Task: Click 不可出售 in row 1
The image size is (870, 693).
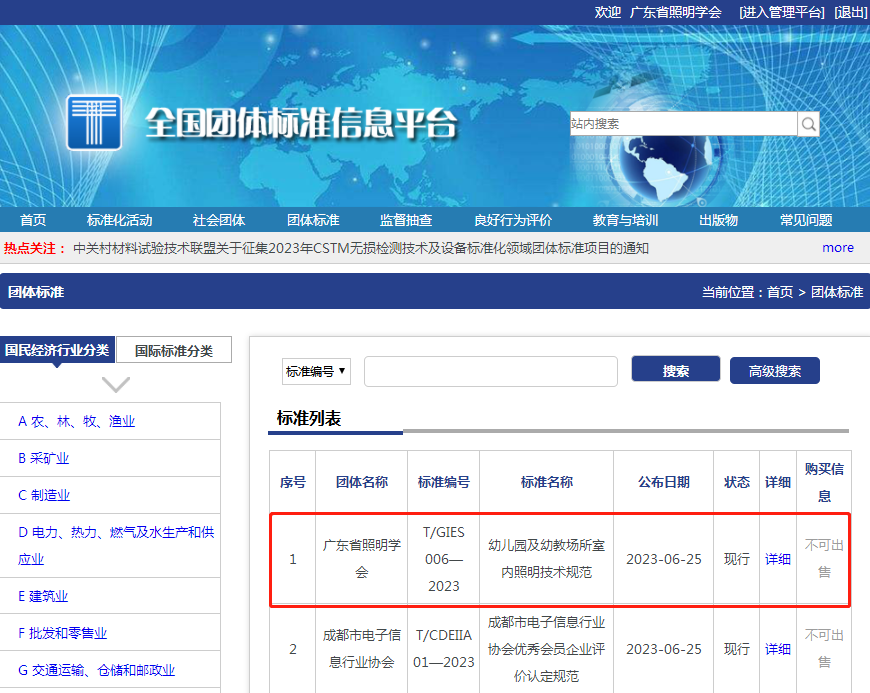Action: click(825, 559)
